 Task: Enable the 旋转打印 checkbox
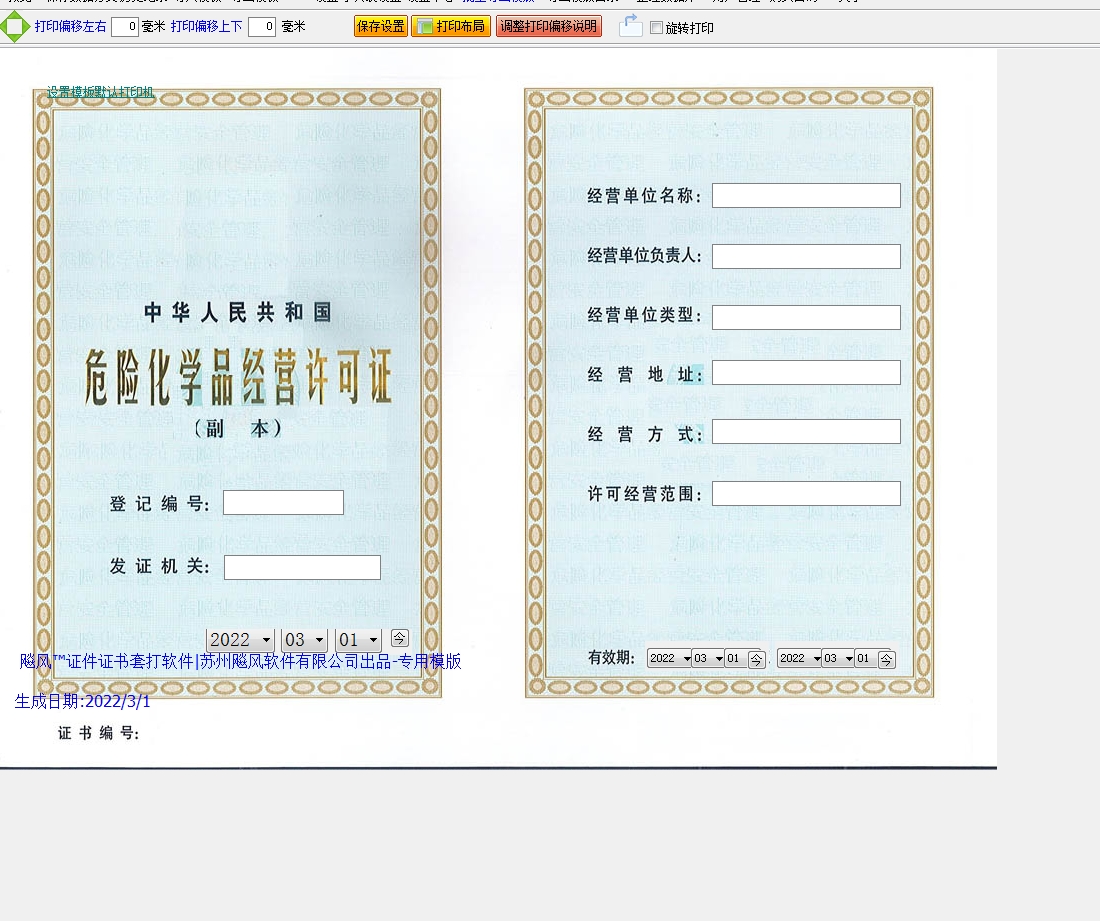(x=657, y=28)
